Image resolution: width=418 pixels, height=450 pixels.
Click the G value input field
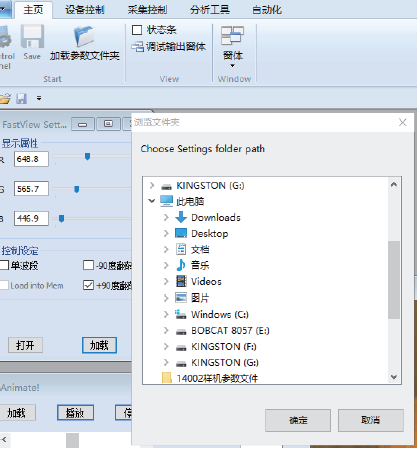(x=31, y=189)
